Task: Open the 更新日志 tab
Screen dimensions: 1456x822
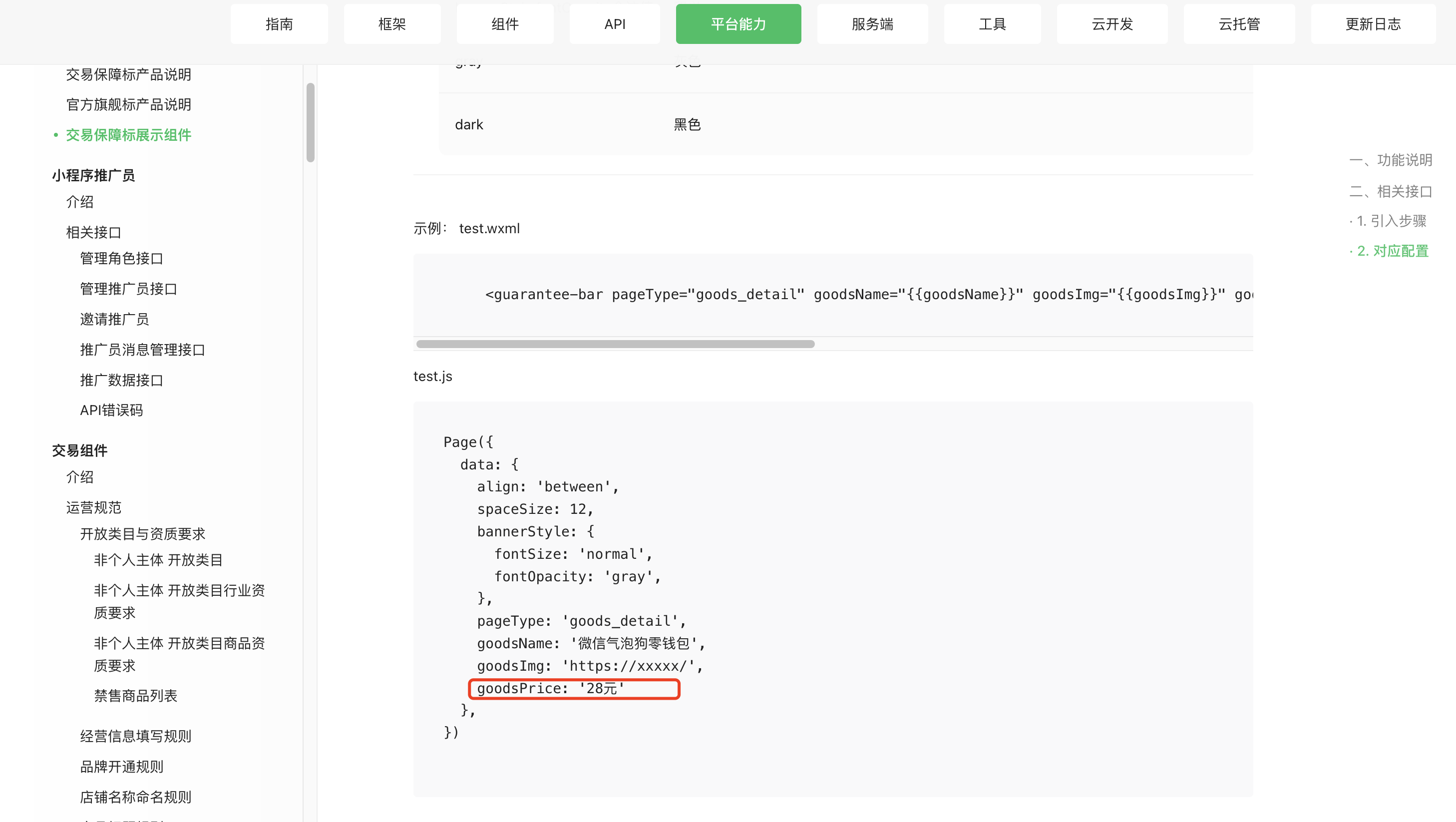Action: coord(1373,24)
